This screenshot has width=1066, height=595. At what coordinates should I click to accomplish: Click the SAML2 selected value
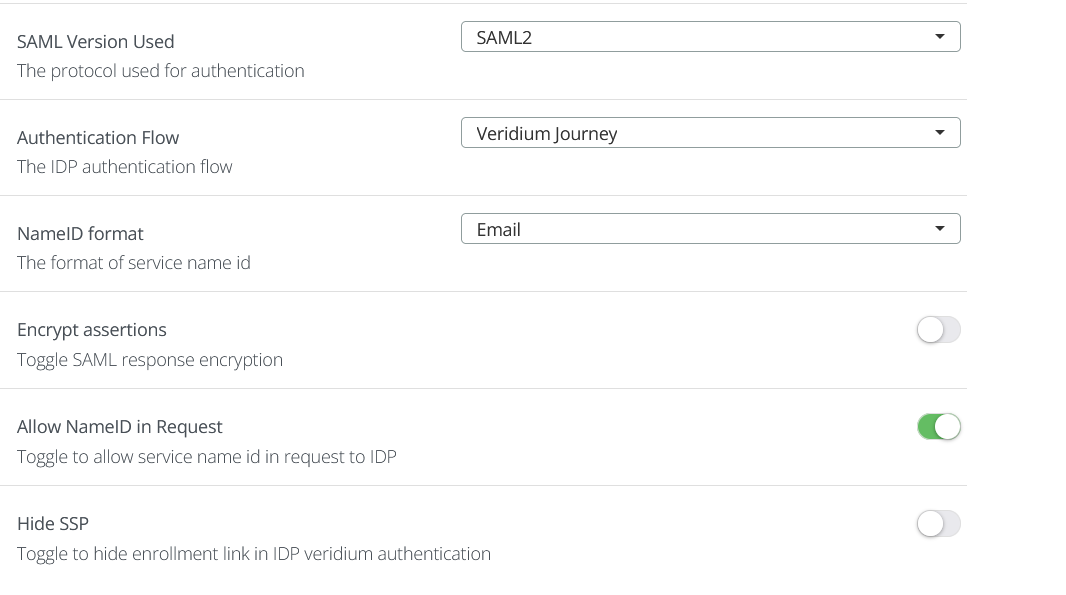coord(502,36)
